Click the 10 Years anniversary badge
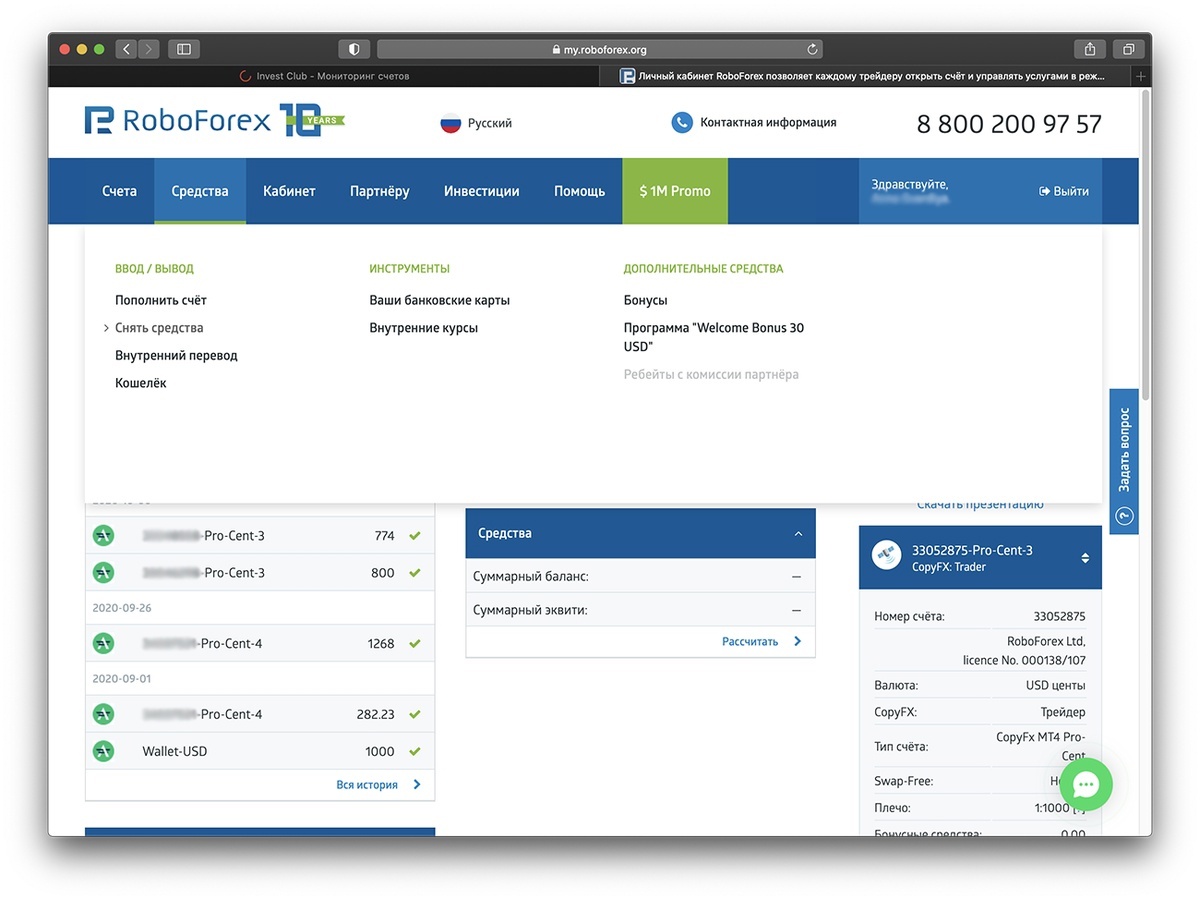 coord(311,121)
